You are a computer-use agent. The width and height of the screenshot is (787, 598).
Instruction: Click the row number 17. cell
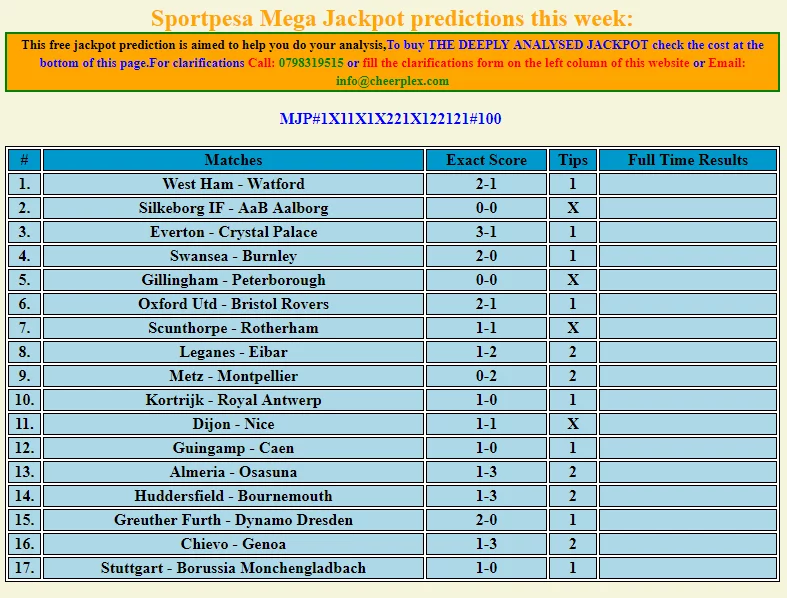[24, 568]
